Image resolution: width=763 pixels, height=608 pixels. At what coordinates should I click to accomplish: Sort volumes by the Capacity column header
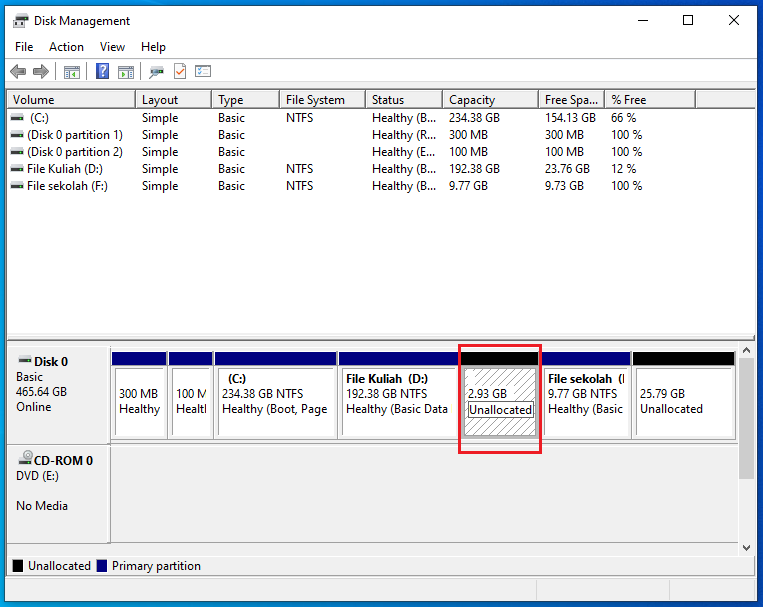(489, 100)
